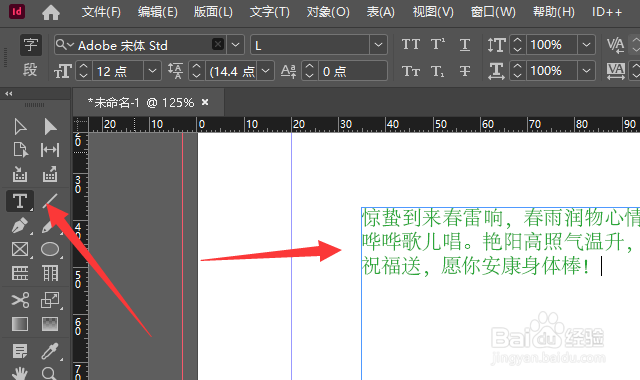
Task: Click the InDesign Id app logo
Action: pyautogui.click(x=17, y=11)
